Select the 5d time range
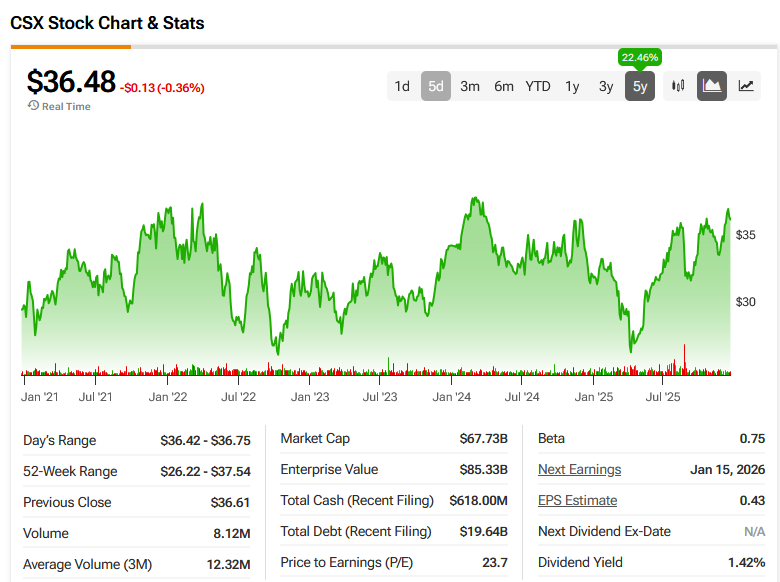Image resolution: width=780 pixels, height=582 pixels. click(436, 86)
